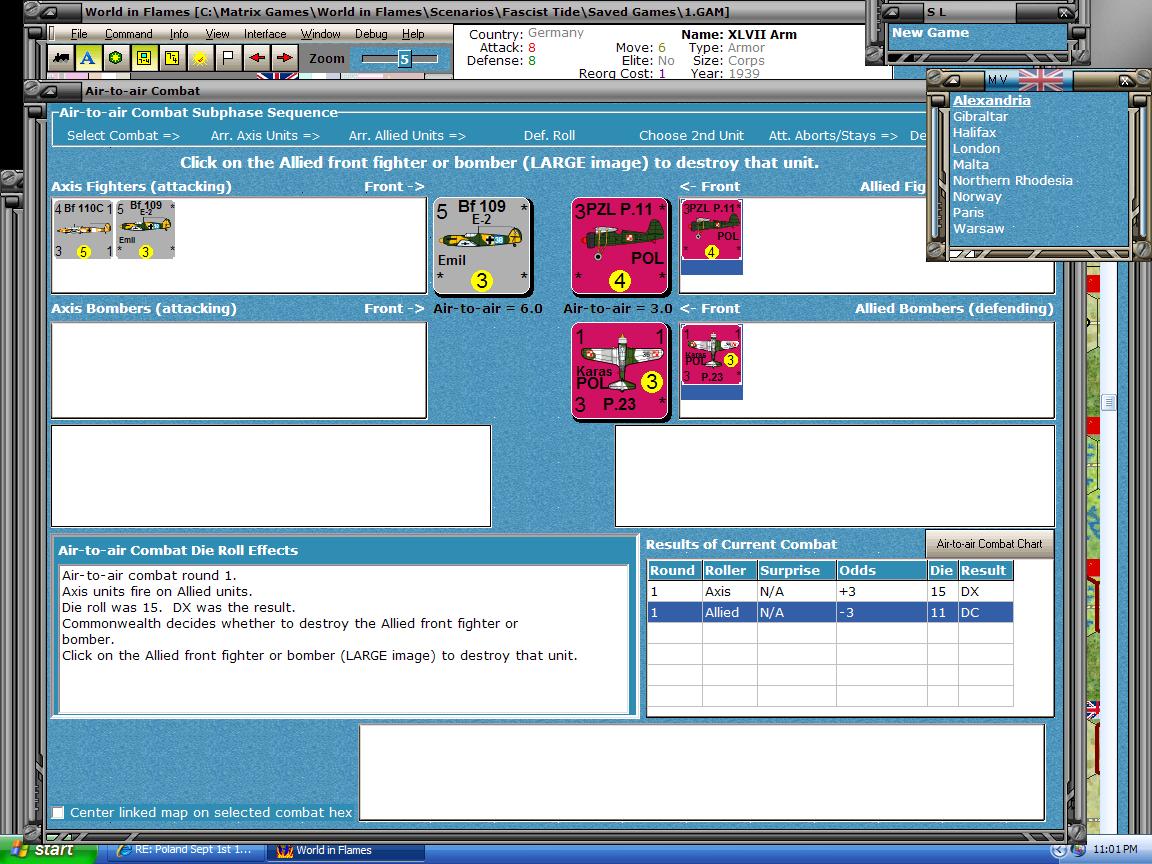Viewport: 1152px width, 864px height.
Task: Select Paris in the M V list
Action: (x=968, y=212)
